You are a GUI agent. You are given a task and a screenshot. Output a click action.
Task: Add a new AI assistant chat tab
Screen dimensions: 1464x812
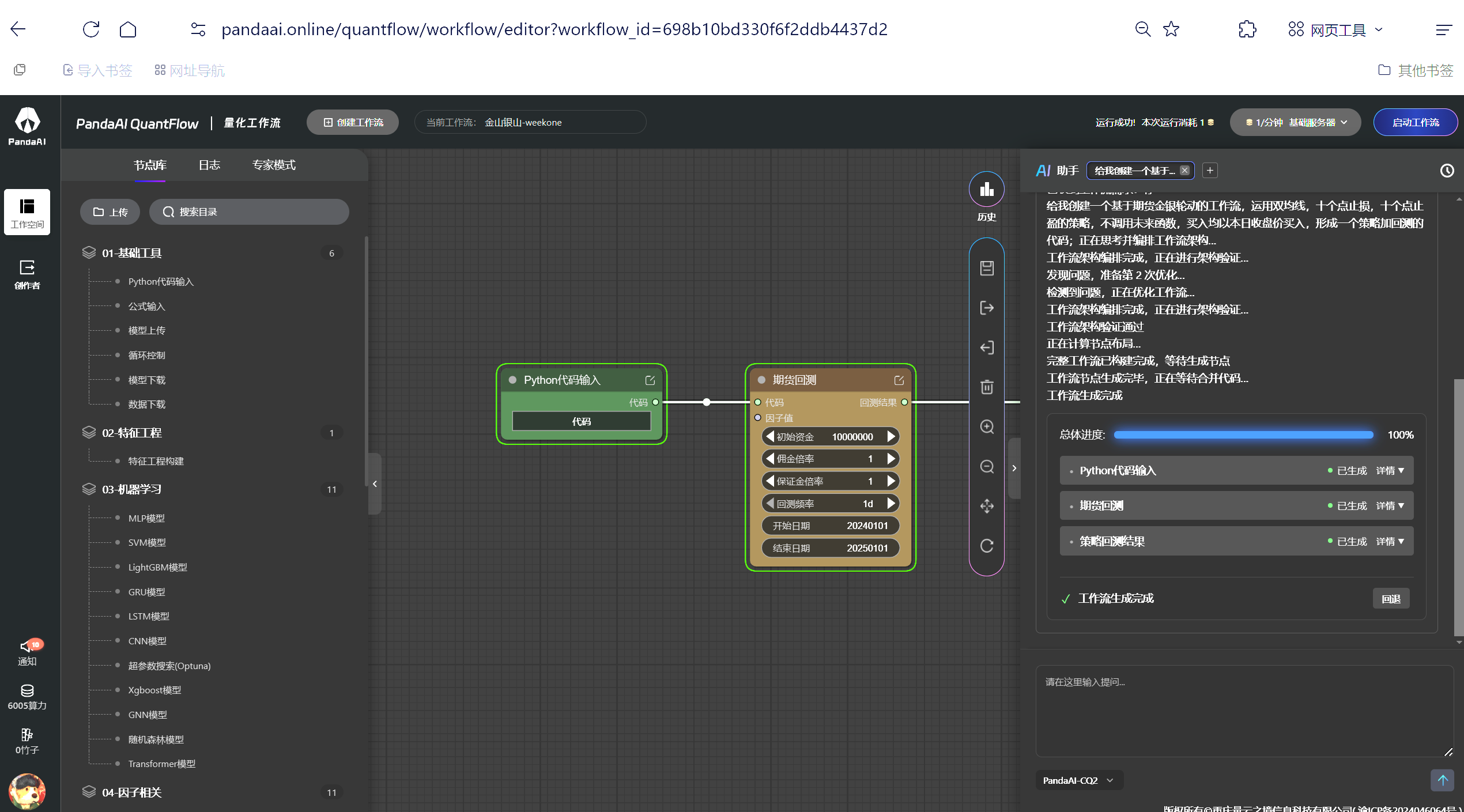[x=1210, y=171]
